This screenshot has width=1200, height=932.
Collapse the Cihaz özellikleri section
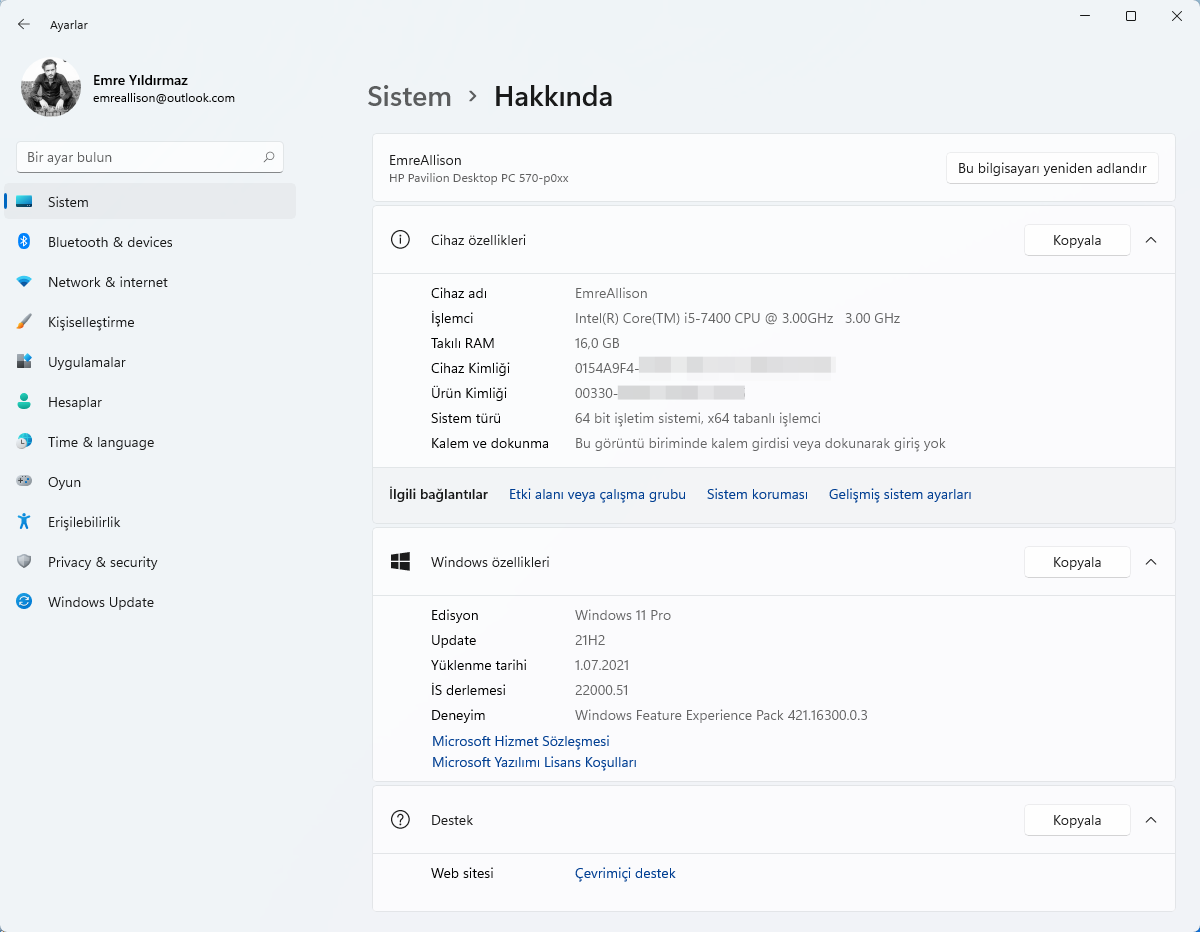pos(1151,240)
